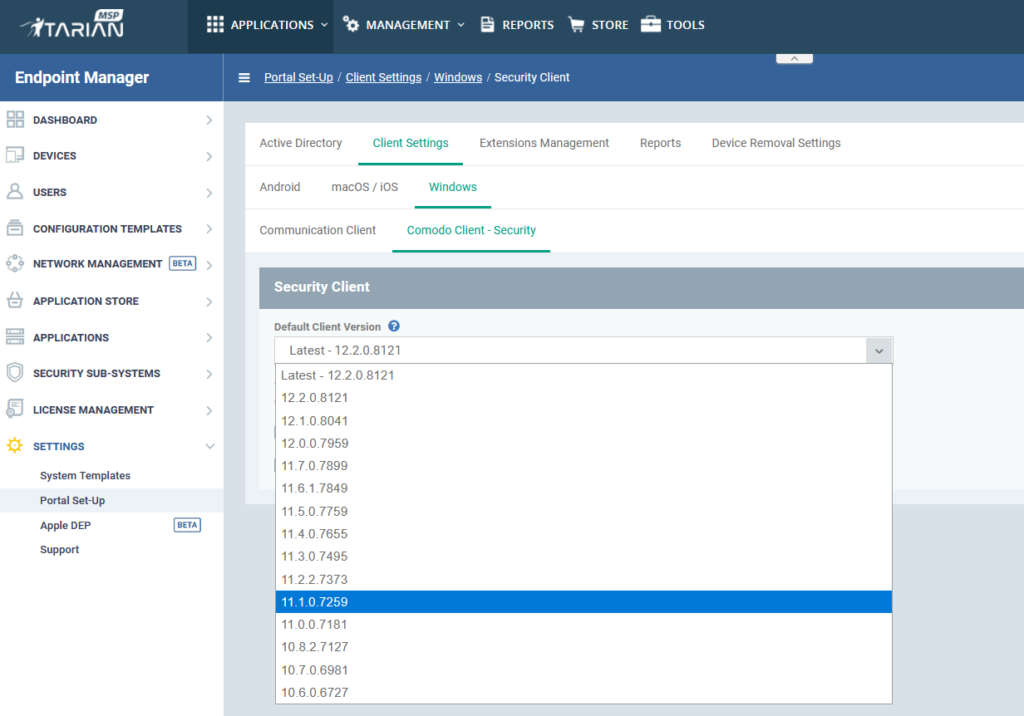Open the Device Removal Settings tab
The width and height of the screenshot is (1024, 716).
pyautogui.click(x=776, y=143)
